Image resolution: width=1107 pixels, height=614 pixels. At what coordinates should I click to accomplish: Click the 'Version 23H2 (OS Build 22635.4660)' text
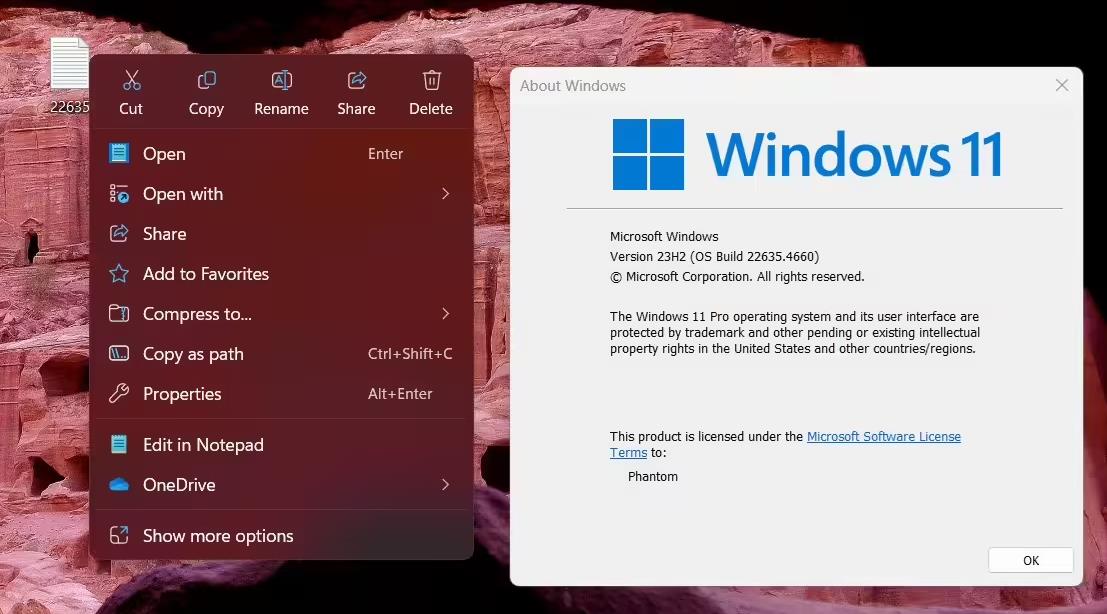(714, 257)
